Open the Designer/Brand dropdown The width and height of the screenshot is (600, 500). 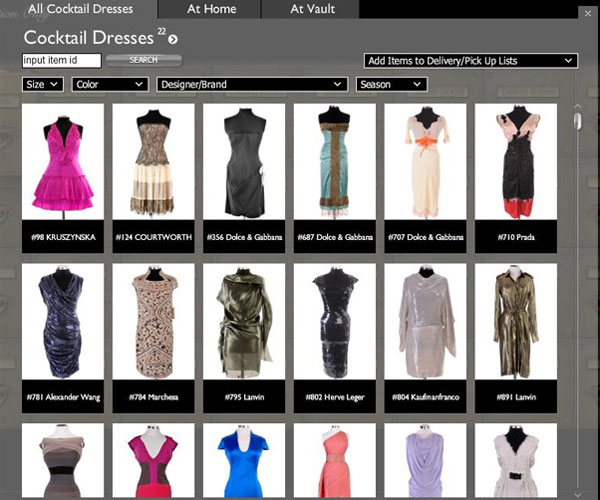(x=252, y=85)
